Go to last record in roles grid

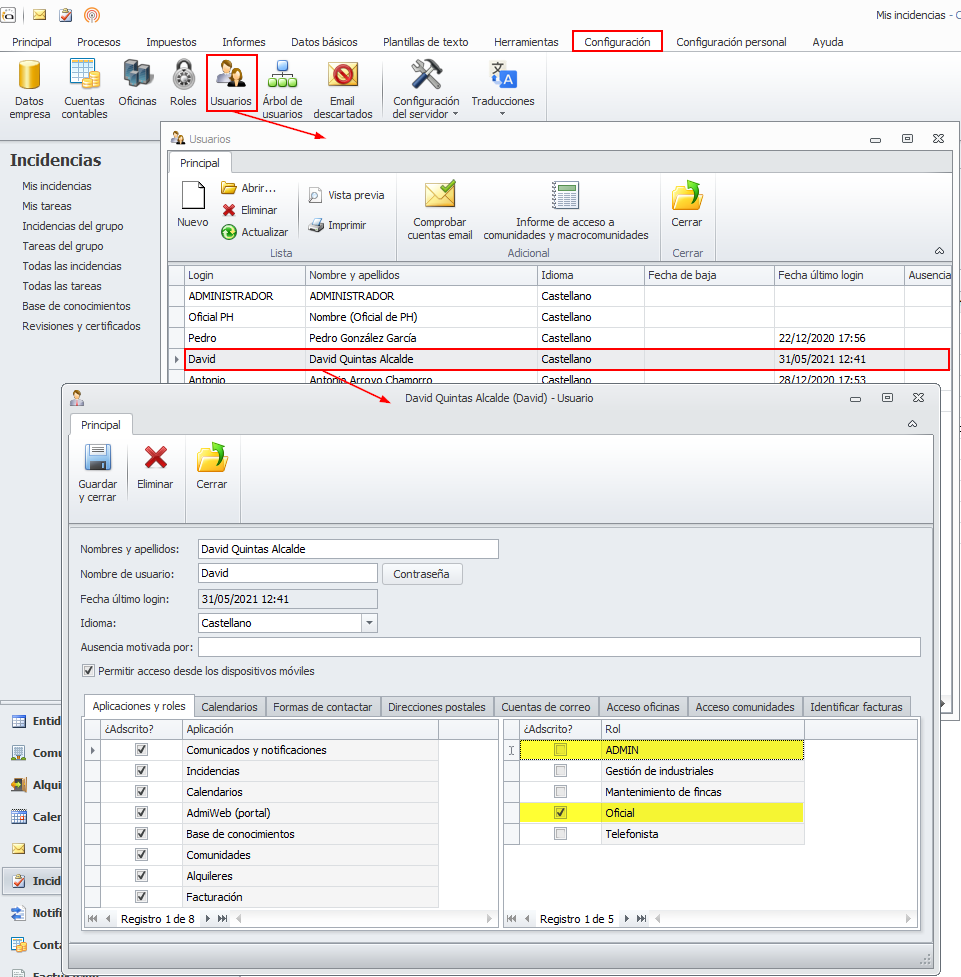641,918
